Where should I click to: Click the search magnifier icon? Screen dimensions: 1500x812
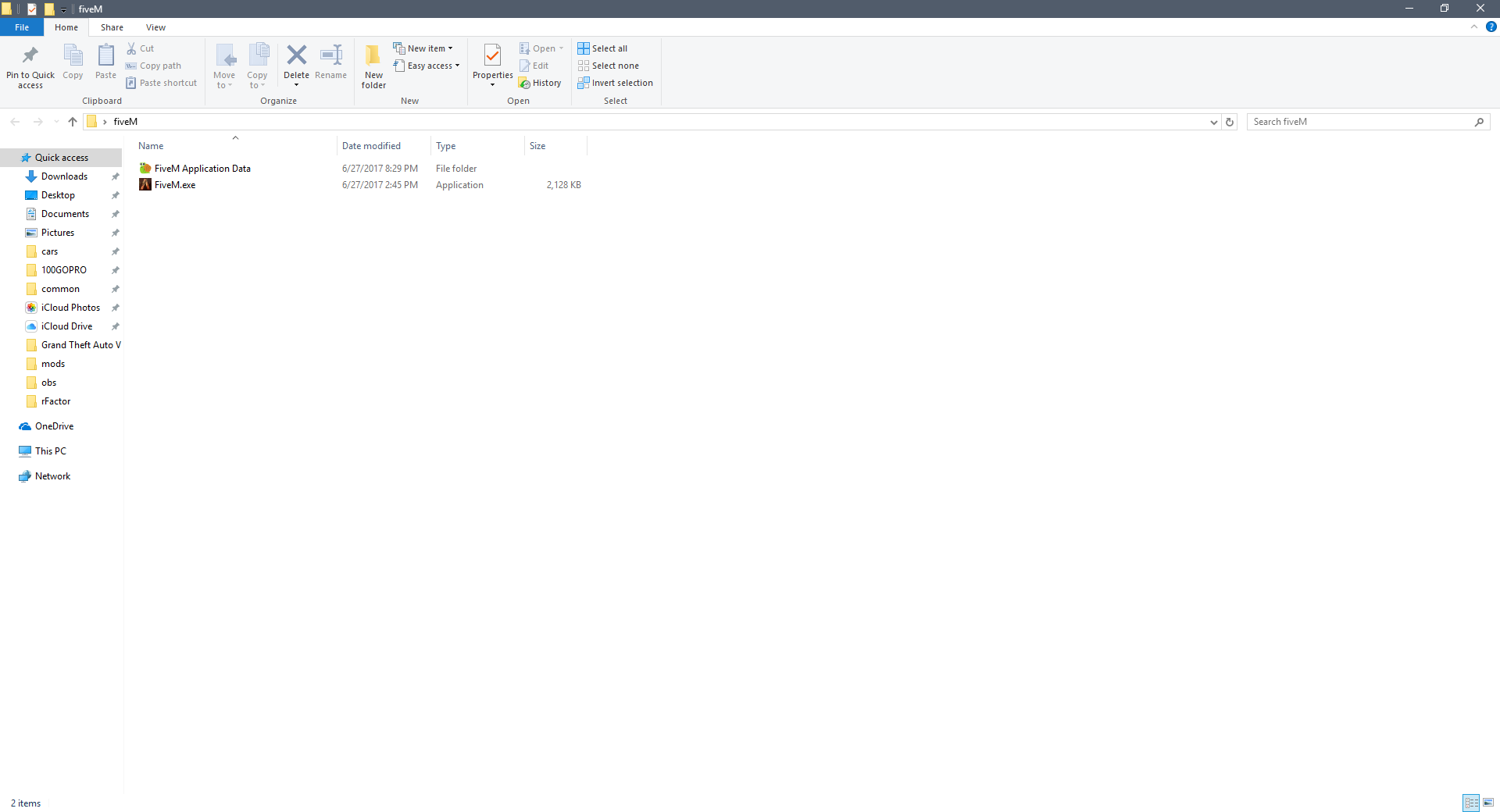[1479, 122]
